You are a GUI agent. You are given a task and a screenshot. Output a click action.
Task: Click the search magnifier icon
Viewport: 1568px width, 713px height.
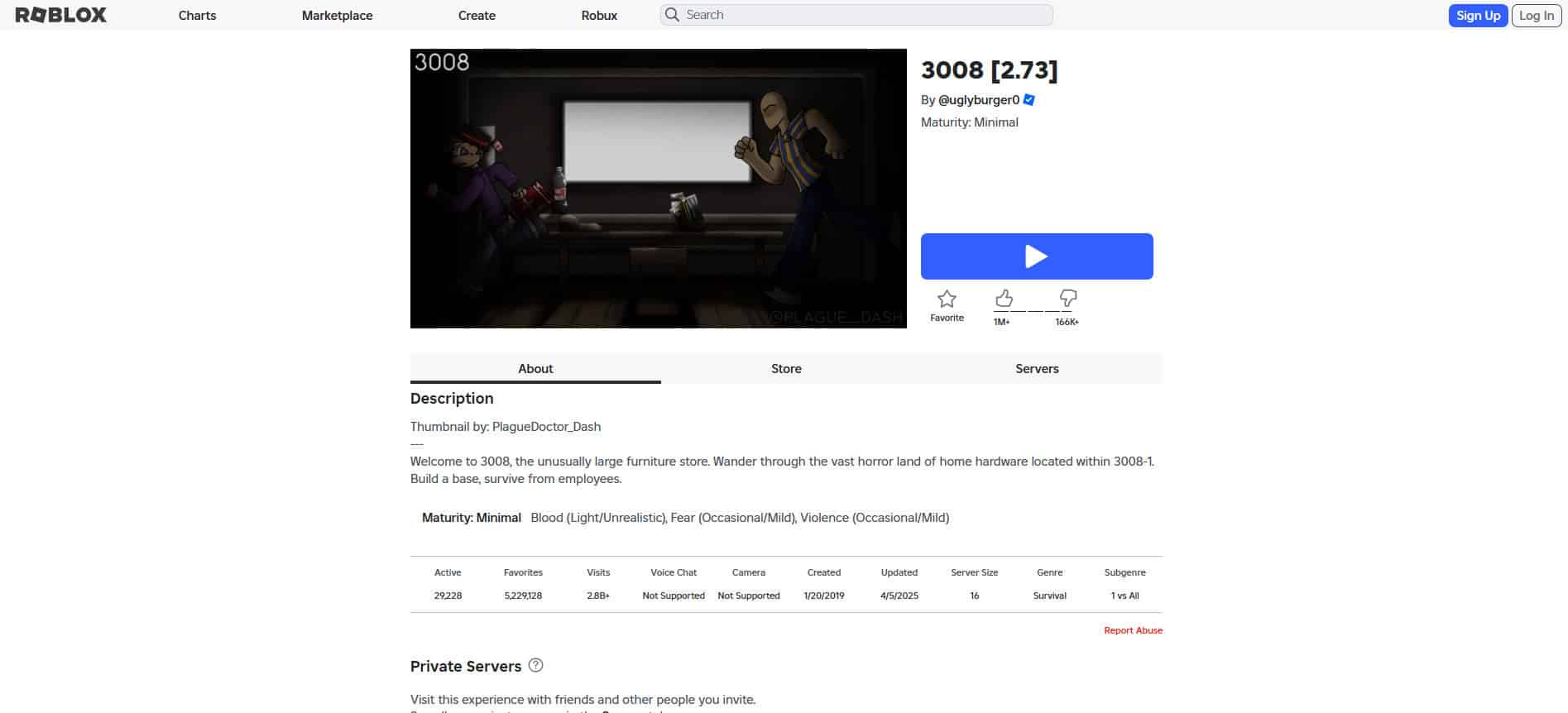click(673, 15)
